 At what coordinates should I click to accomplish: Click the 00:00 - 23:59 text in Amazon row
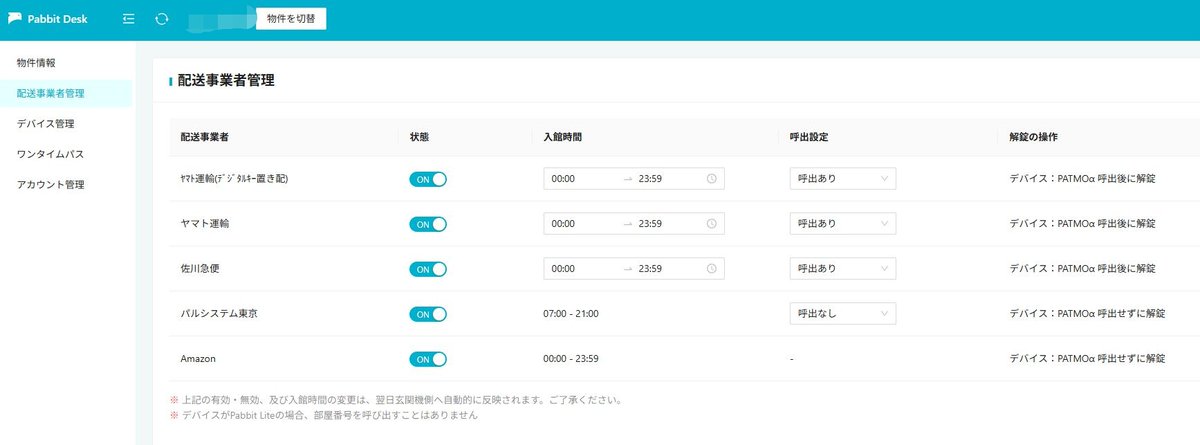[x=571, y=359]
